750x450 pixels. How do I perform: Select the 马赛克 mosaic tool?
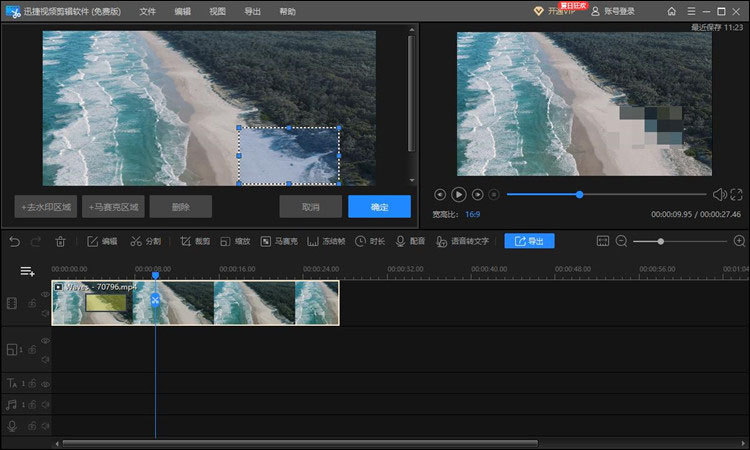(x=279, y=241)
